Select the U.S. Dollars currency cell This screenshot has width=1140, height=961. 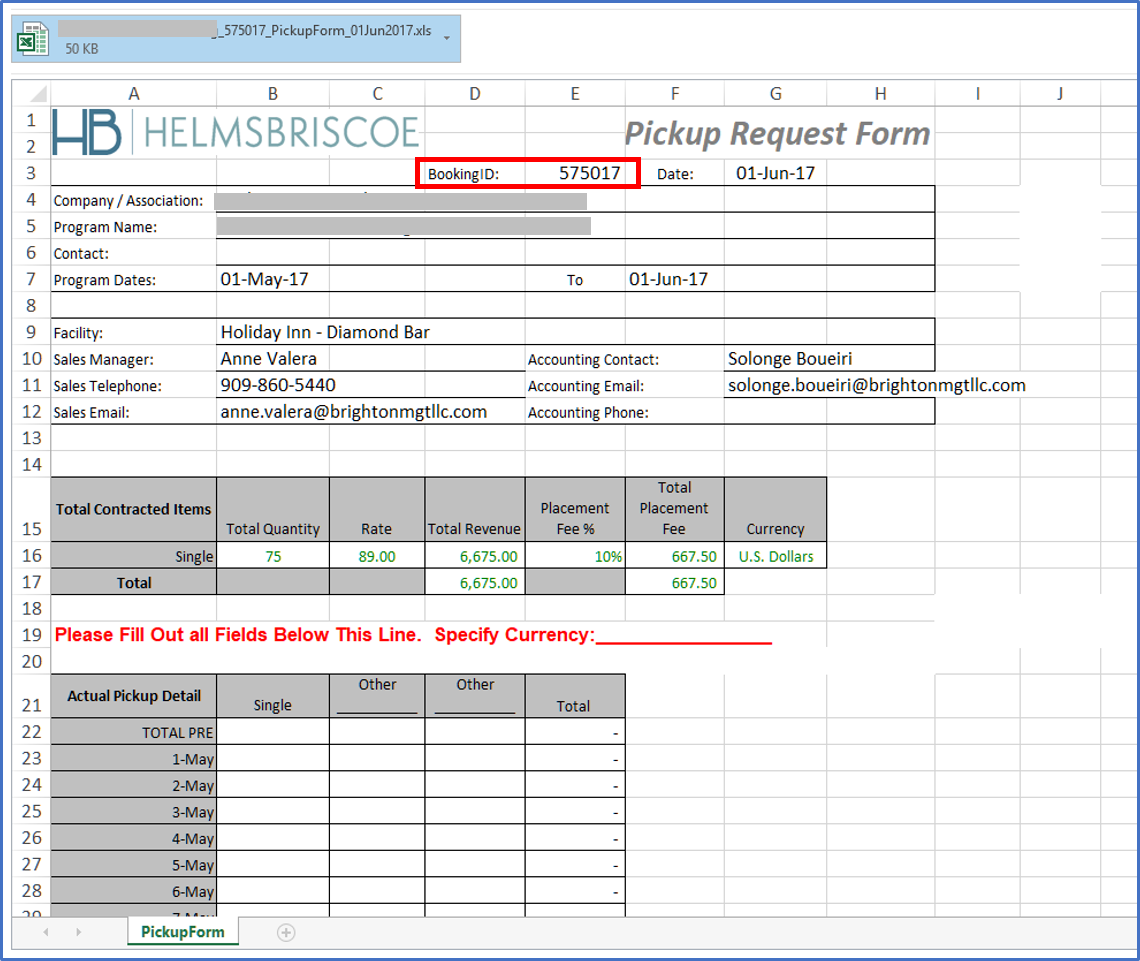775,556
